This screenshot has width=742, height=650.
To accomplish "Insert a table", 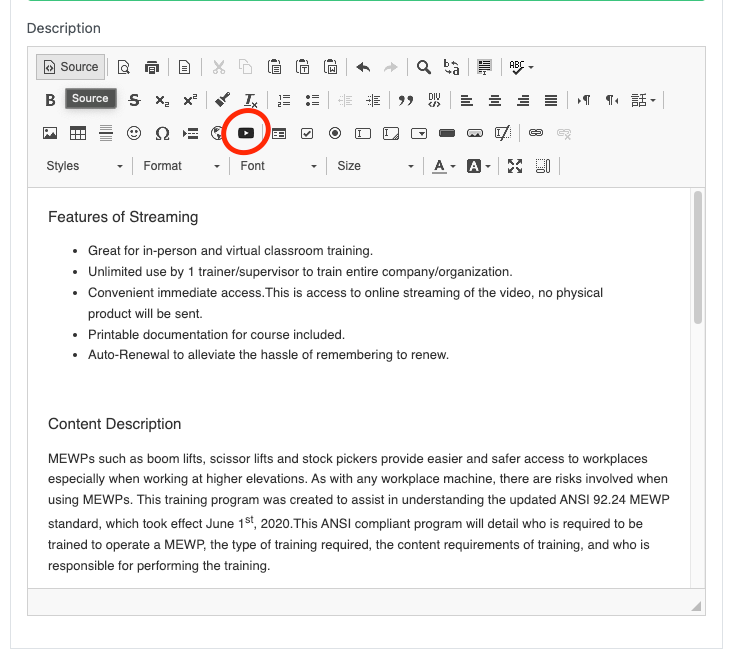I will pyautogui.click(x=78, y=133).
